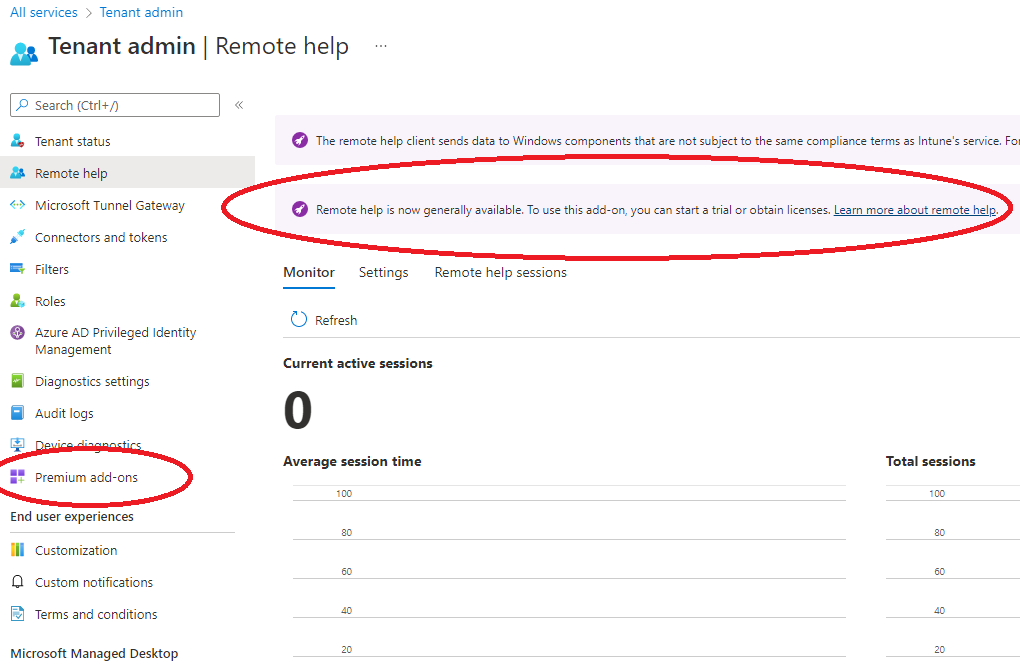Click the Tenant admin people icon in header
Viewport: 1020px width, 668px height.
click(24, 53)
